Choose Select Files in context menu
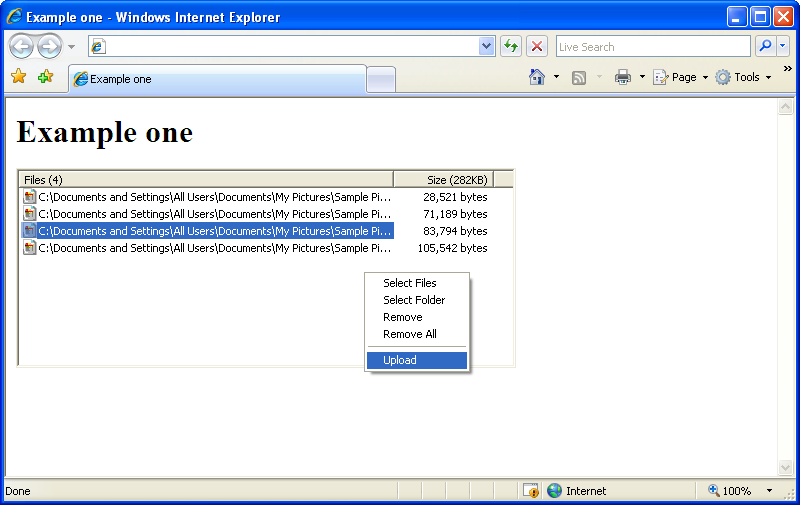The image size is (800, 505). tap(410, 283)
